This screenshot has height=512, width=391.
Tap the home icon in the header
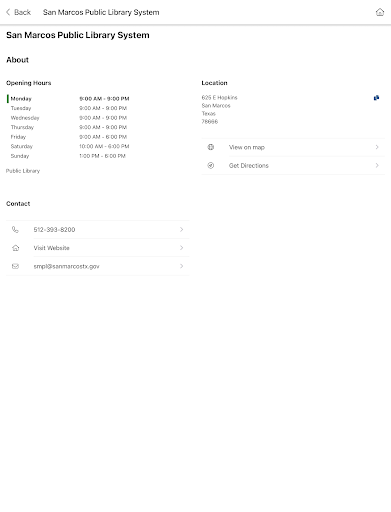[x=380, y=12]
